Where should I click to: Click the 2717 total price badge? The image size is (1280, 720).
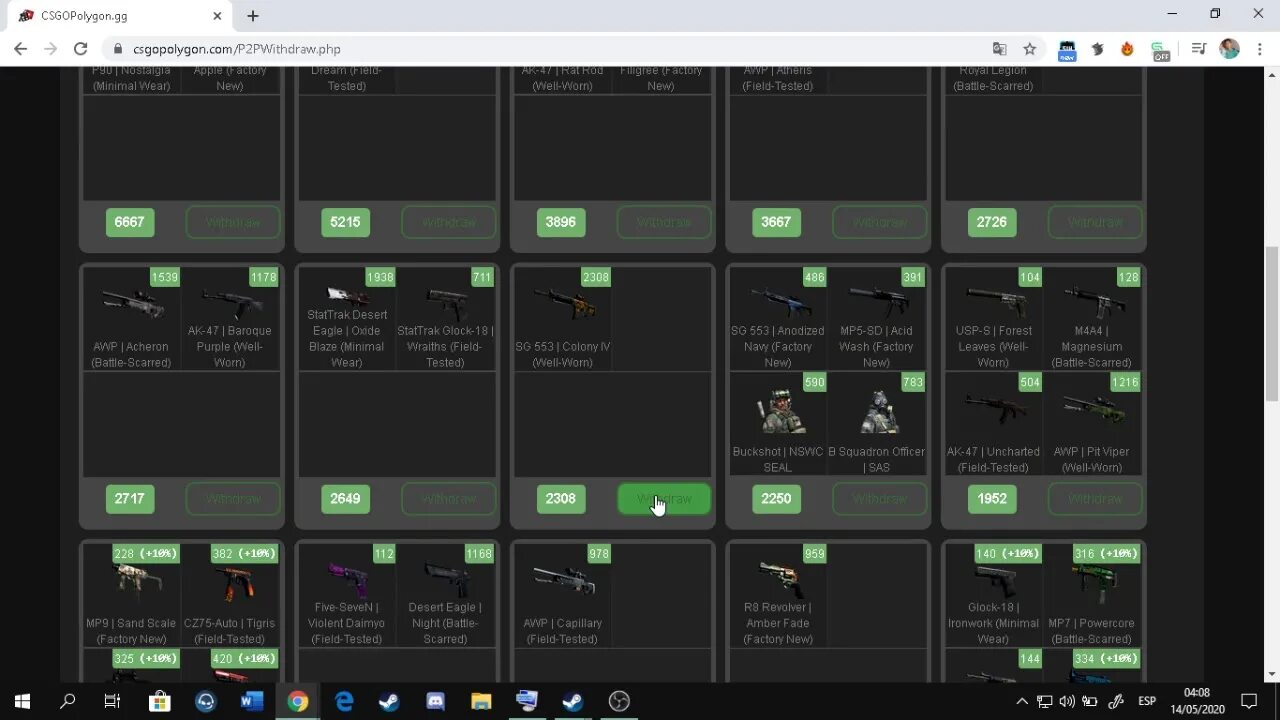130,499
